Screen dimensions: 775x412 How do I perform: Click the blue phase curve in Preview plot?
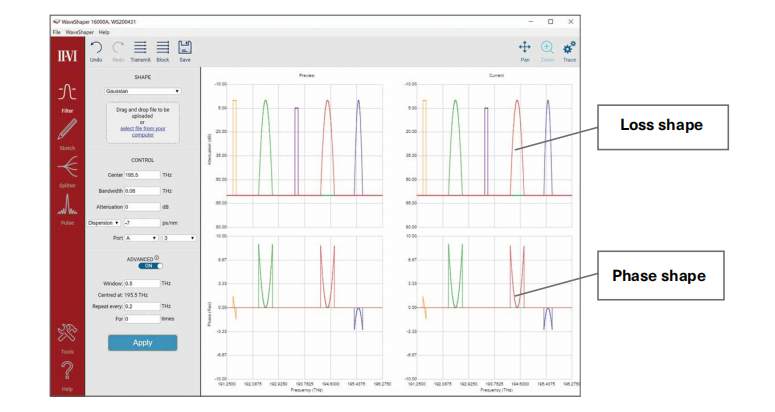tap(358, 319)
